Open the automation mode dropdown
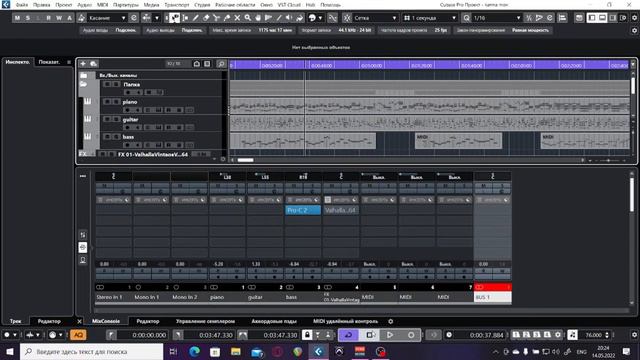This screenshot has width=640, height=360. tap(107, 18)
